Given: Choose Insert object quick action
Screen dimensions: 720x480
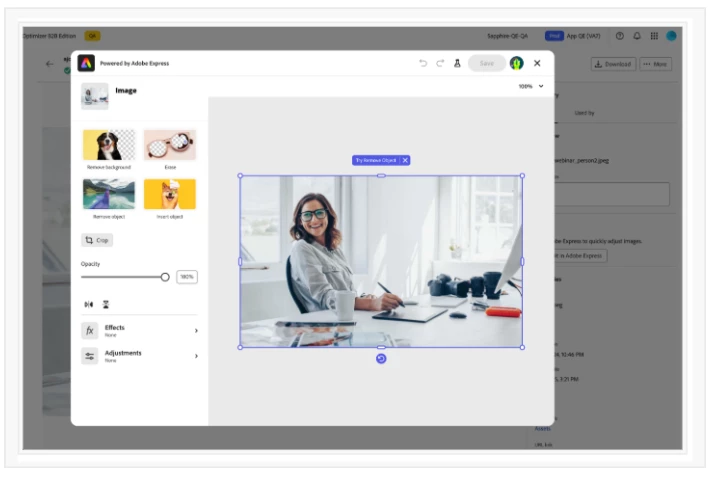Looking at the screenshot, I should click(170, 199).
